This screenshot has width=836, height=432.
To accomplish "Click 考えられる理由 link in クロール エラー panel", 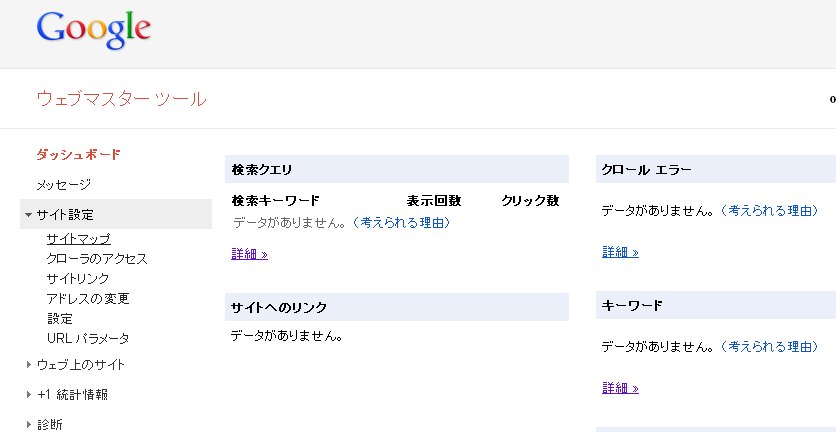I will (x=770, y=210).
